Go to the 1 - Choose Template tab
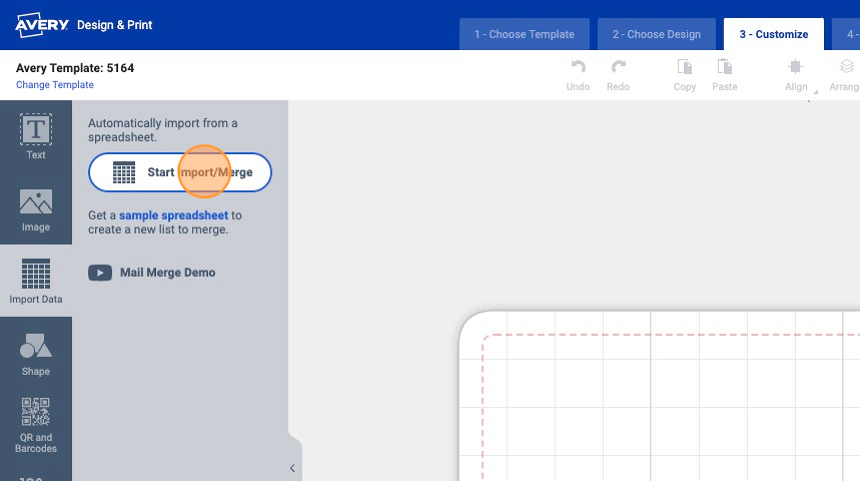The height and width of the screenshot is (481, 860). tap(524, 34)
